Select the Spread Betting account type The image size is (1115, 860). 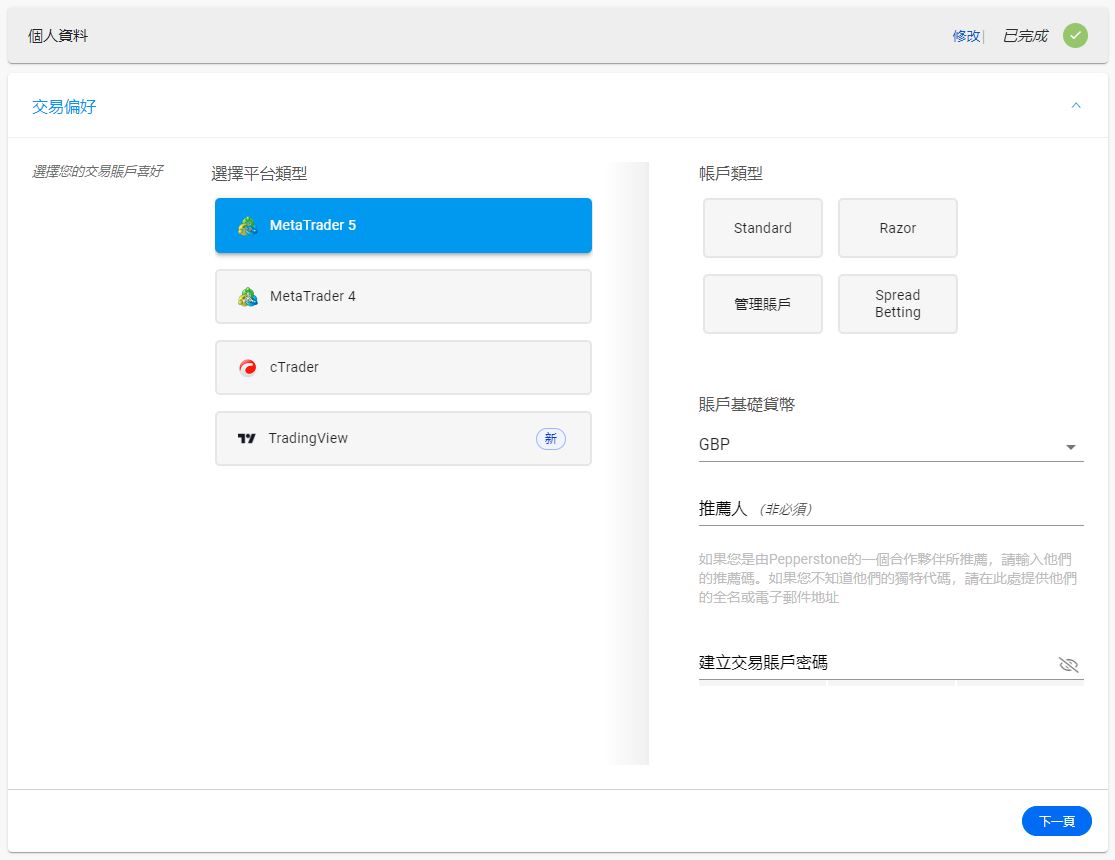tap(897, 304)
